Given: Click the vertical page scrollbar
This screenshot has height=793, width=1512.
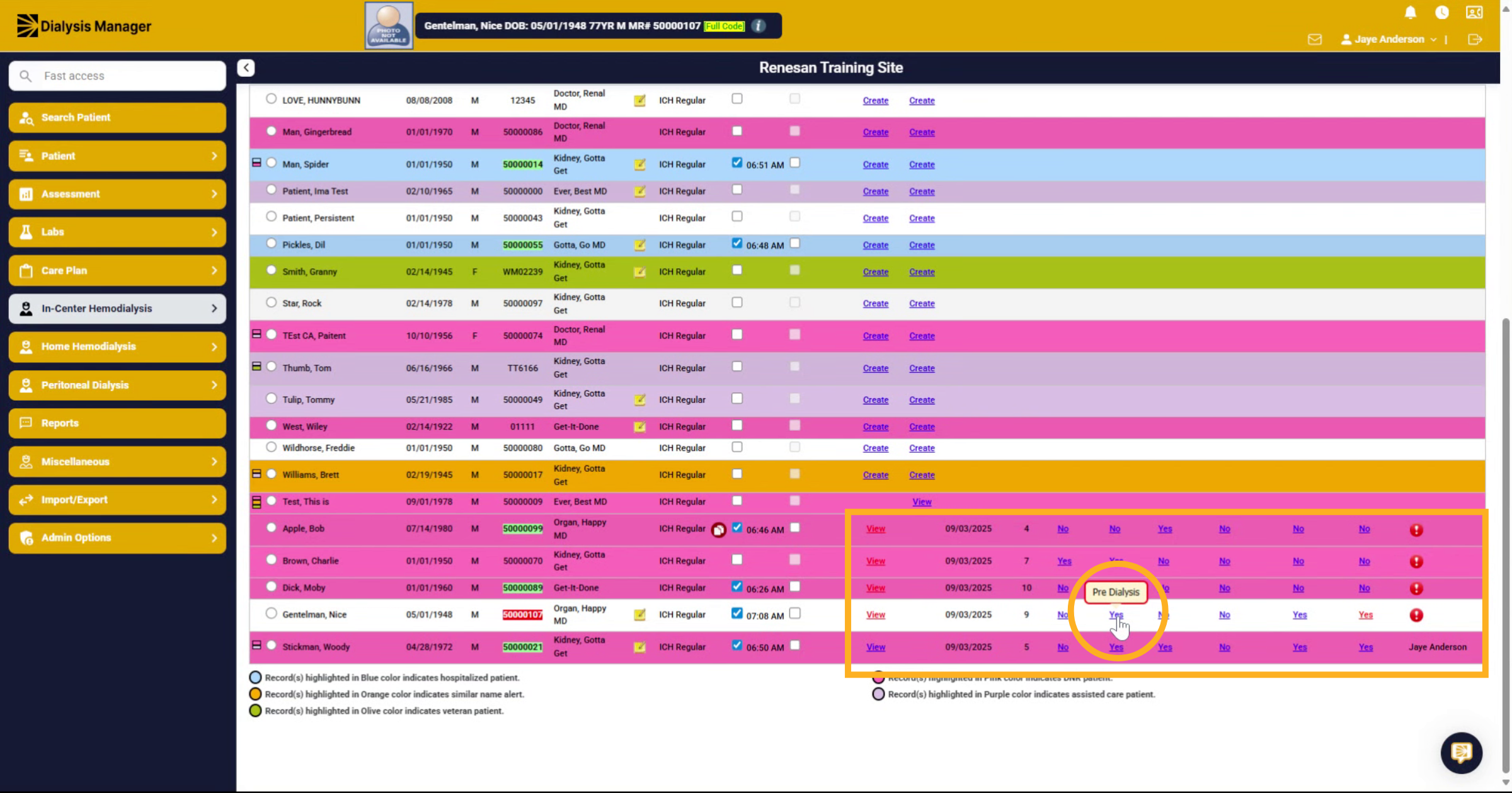Looking at the screenshot, I should pos(1506,545).
